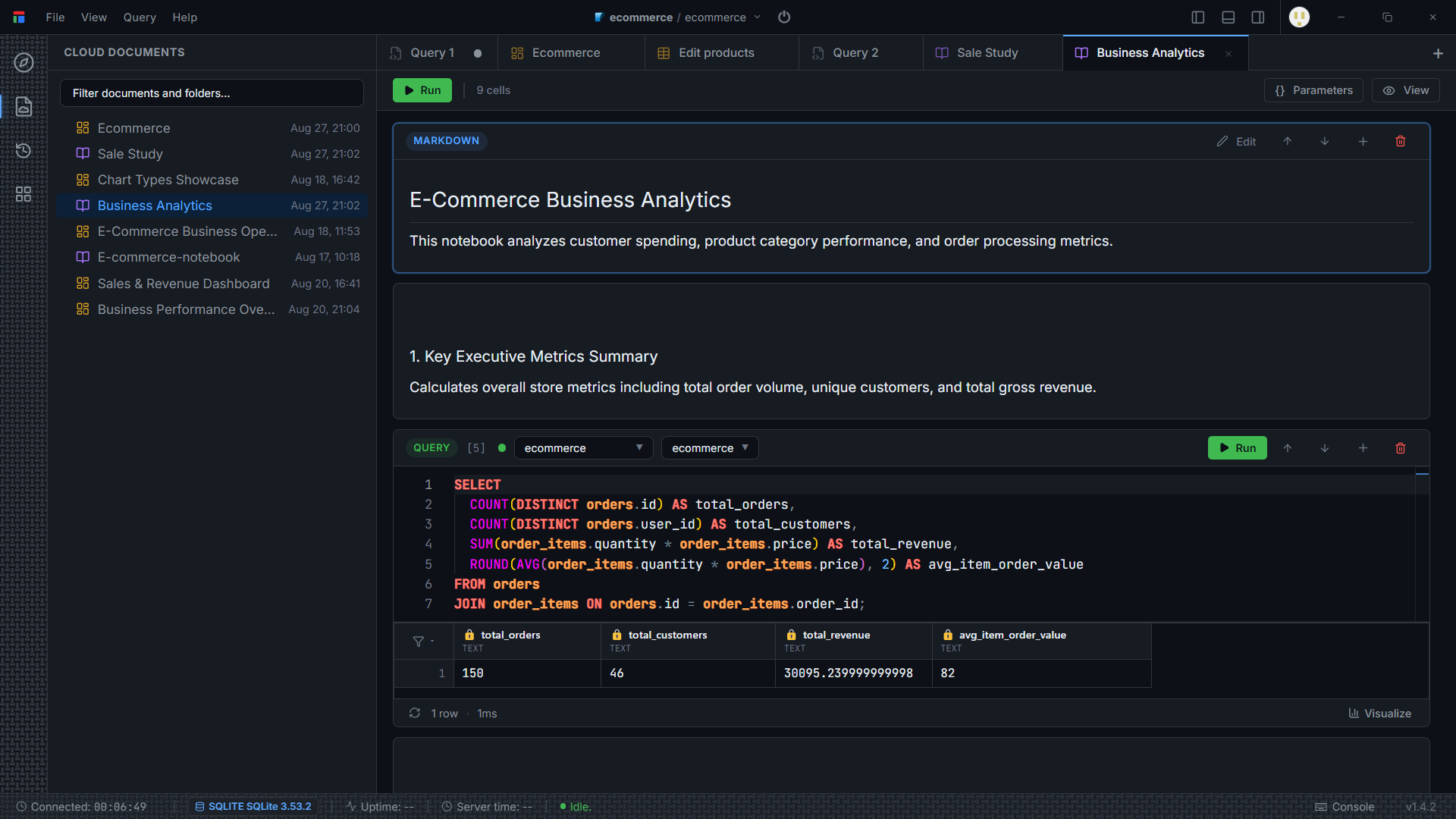Delete the query cell
The image size is (1456, 819).
pos(1401,448)
